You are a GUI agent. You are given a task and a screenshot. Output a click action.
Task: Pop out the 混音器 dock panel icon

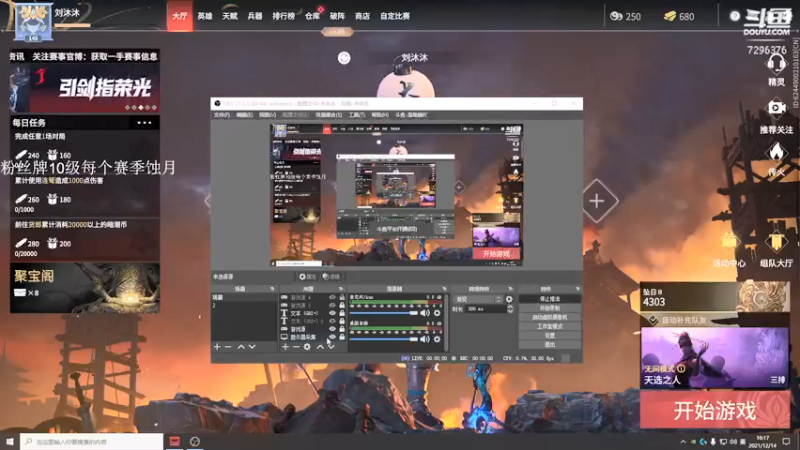(x=444, y=289)
